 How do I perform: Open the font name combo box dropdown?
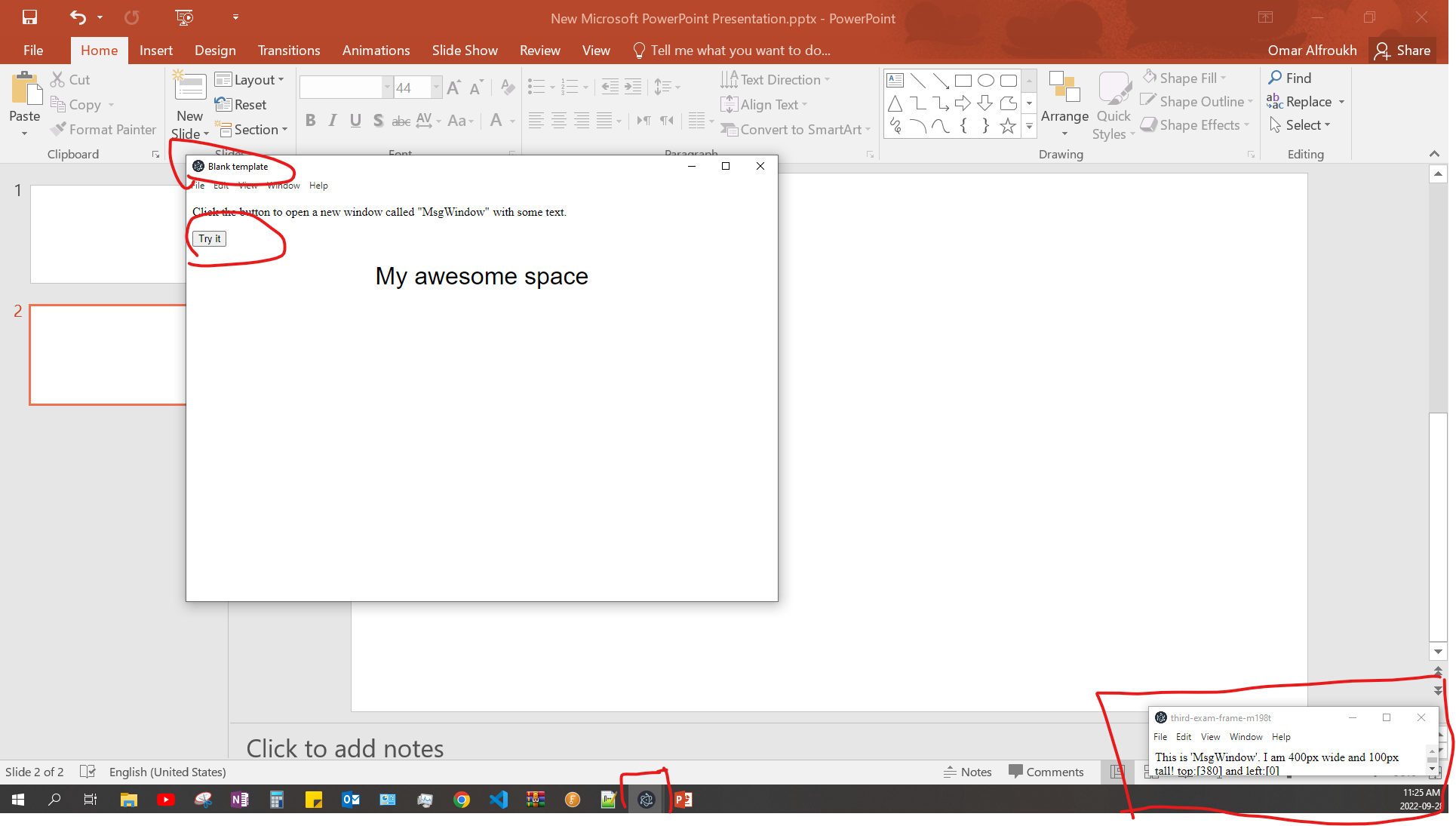pos(387,88)
